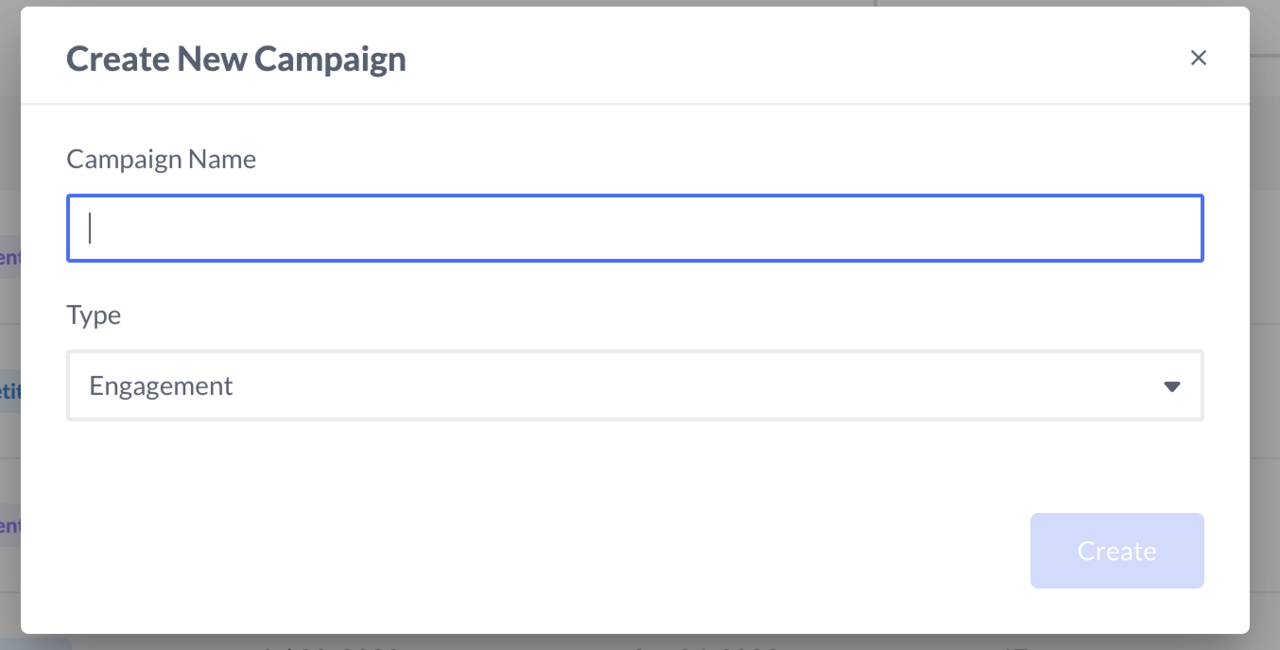The image size is (1280, 650).
Task: Dismiss the modal using the X
Action: click(1198, 58)
